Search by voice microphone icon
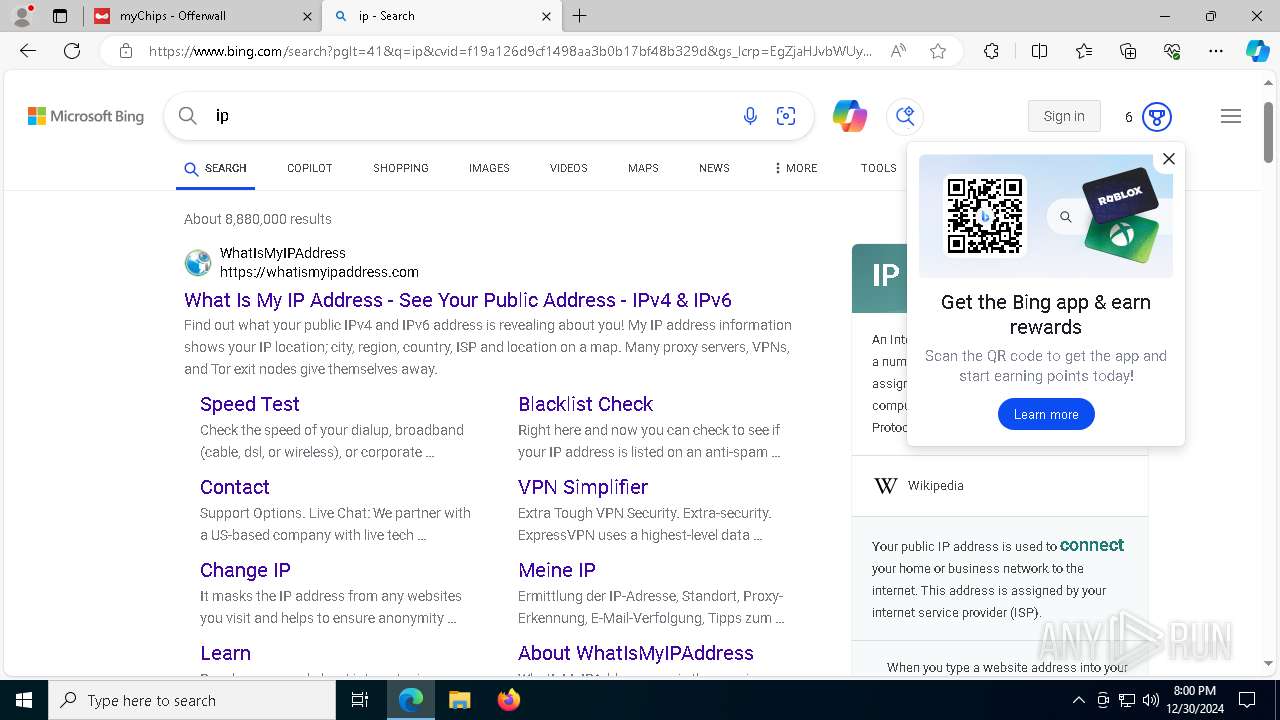Viewport: 1280px width, 720px height. (750, 116)
